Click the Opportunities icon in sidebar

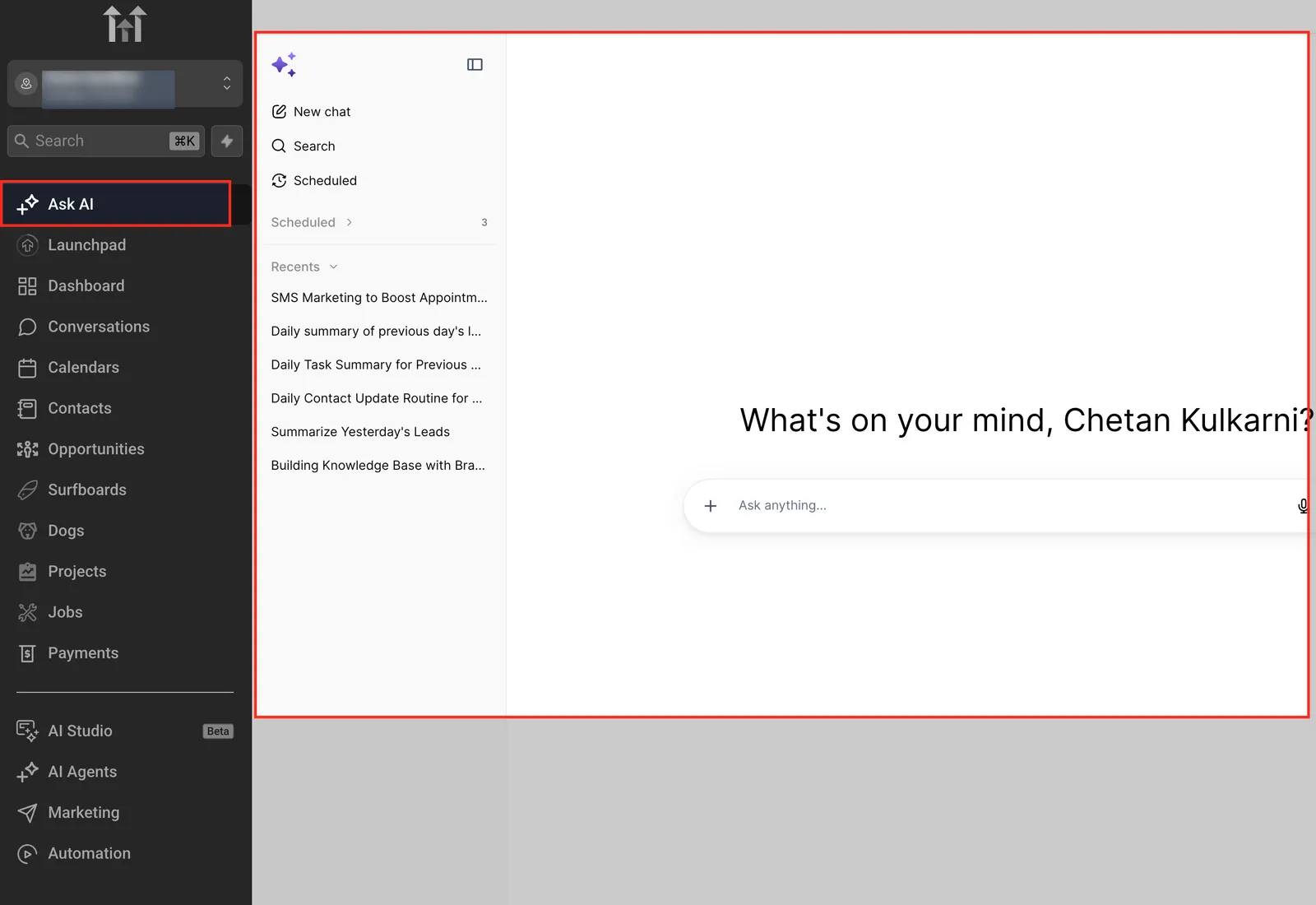click(27, 449)
